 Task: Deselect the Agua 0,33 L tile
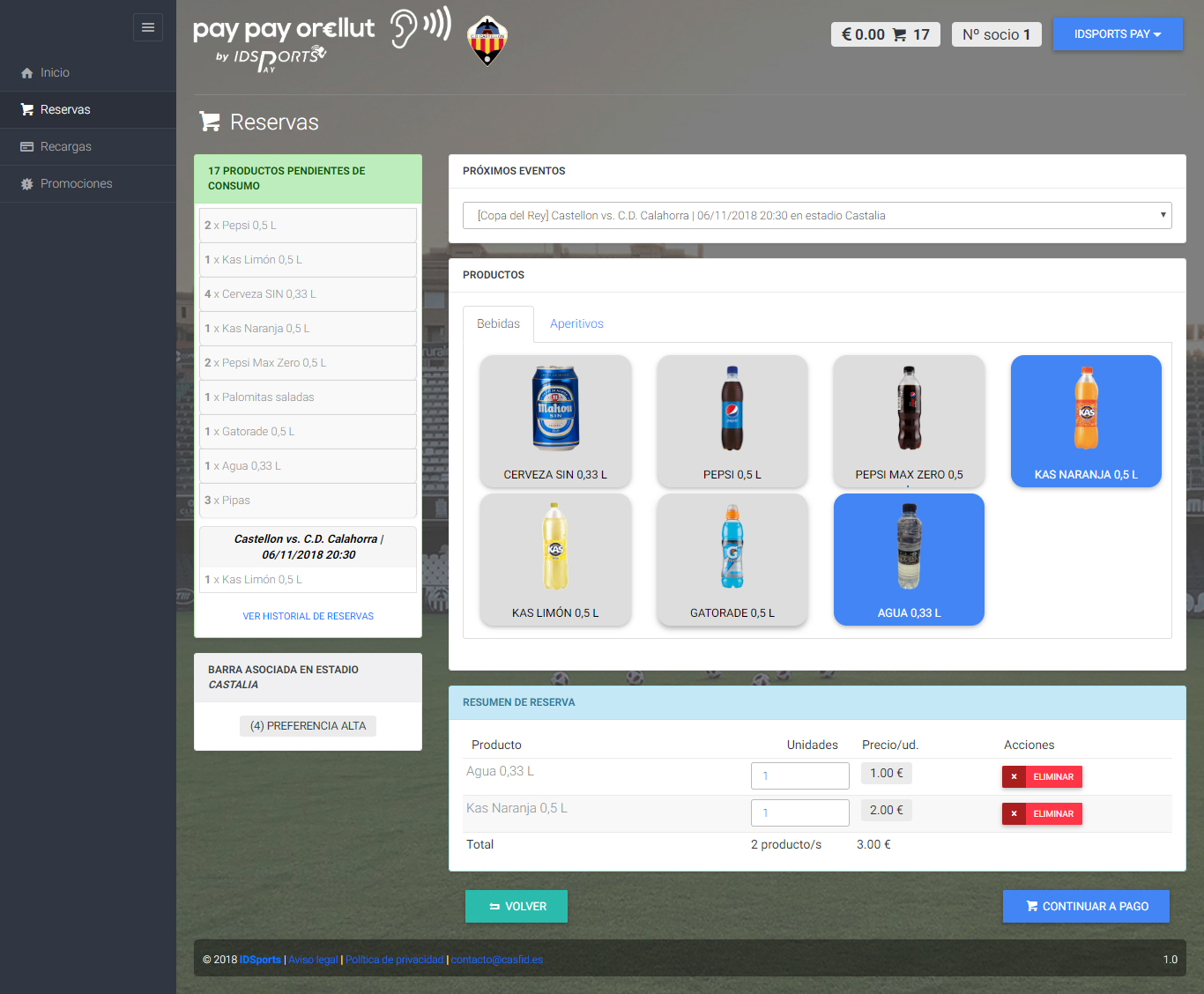click(909, 559)
